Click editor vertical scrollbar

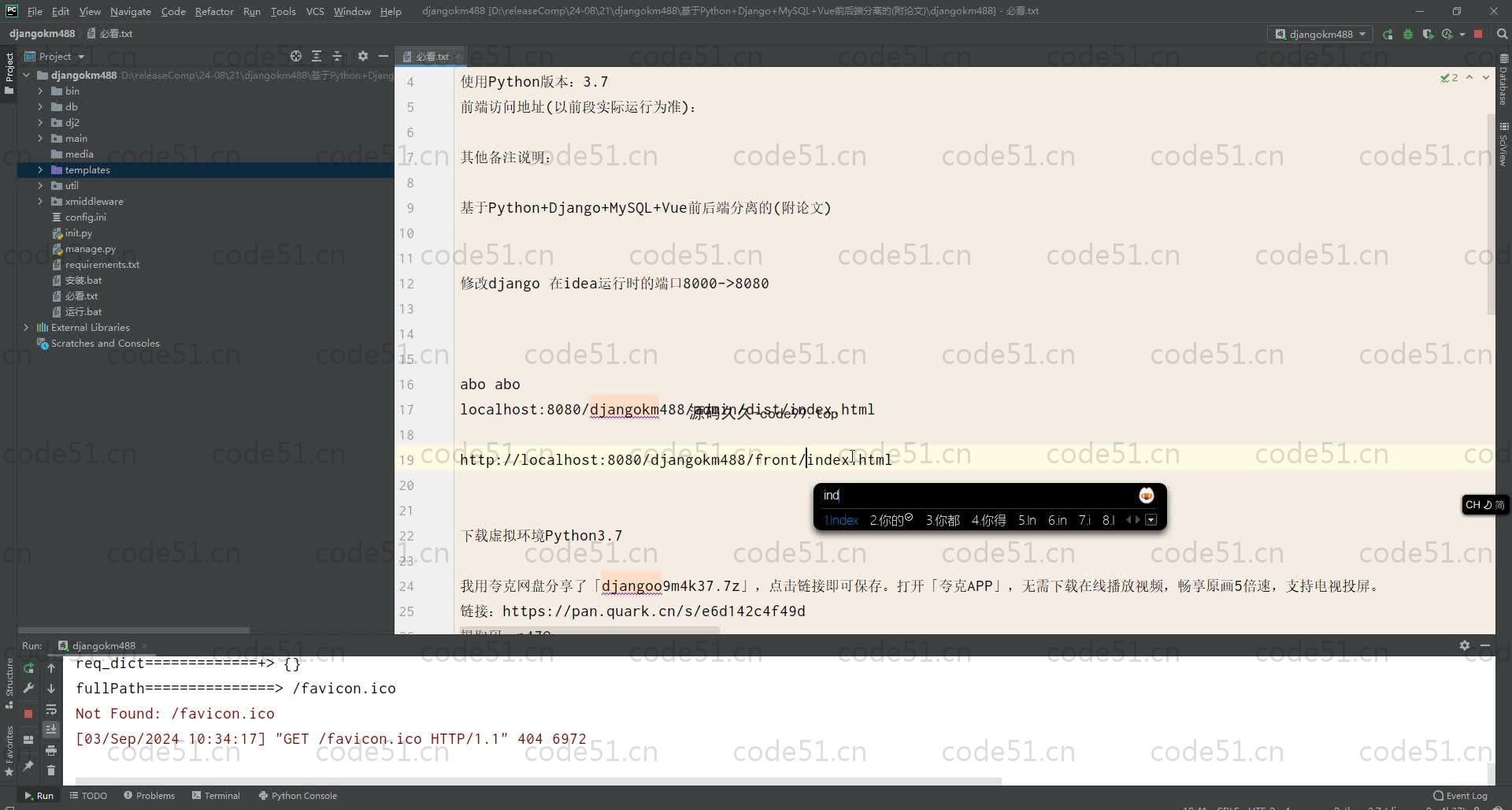(x=1490, y=214)
